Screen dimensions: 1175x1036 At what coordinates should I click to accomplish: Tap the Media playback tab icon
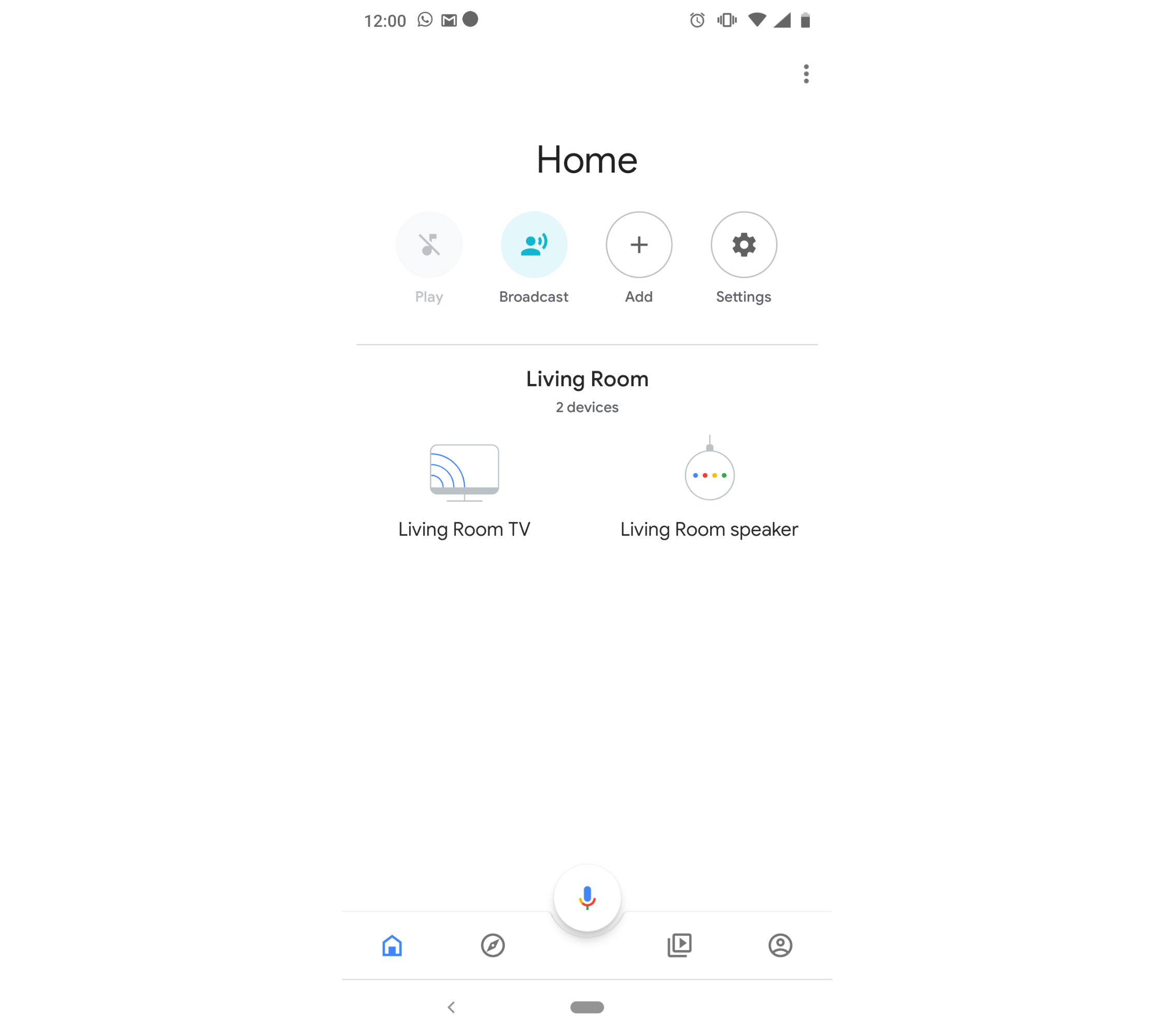coord(680,943)
